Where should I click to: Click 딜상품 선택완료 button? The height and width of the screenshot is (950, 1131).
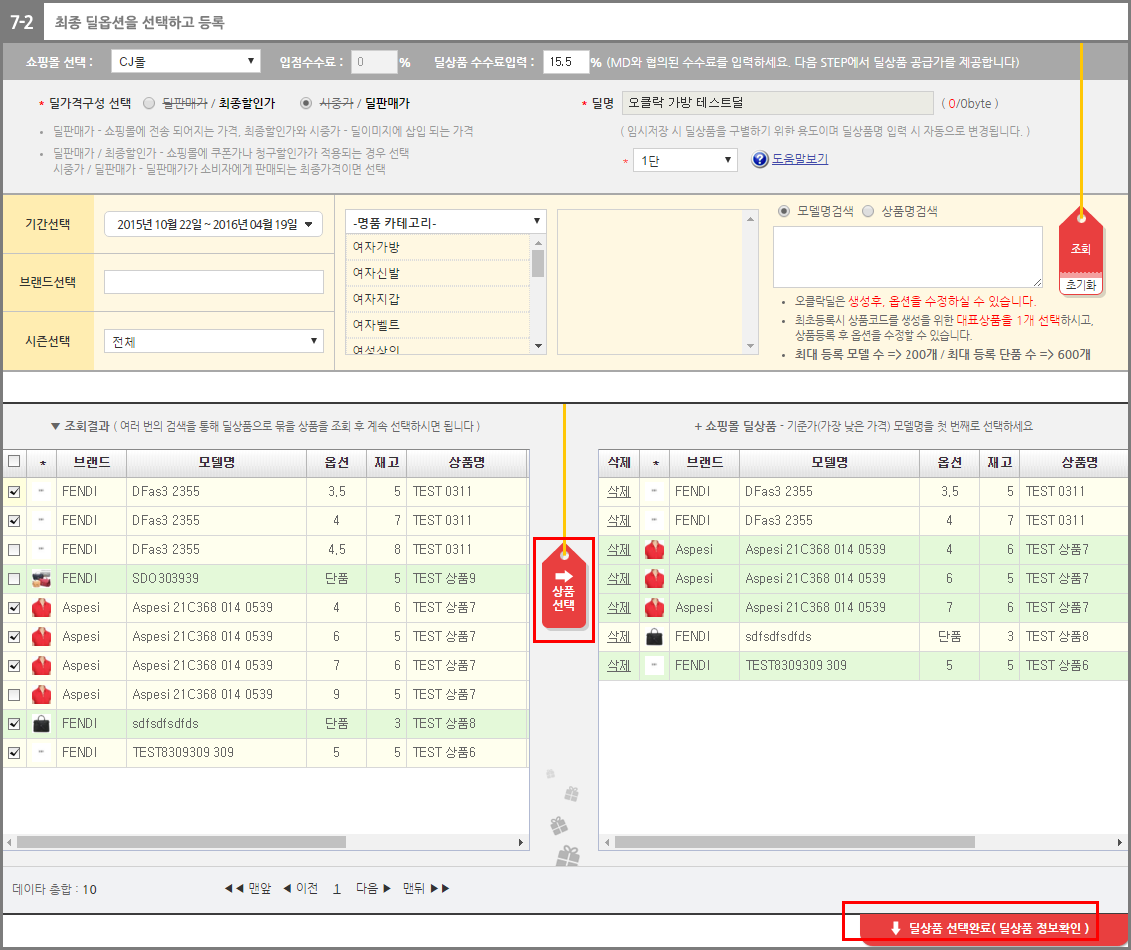click(988, 927)
